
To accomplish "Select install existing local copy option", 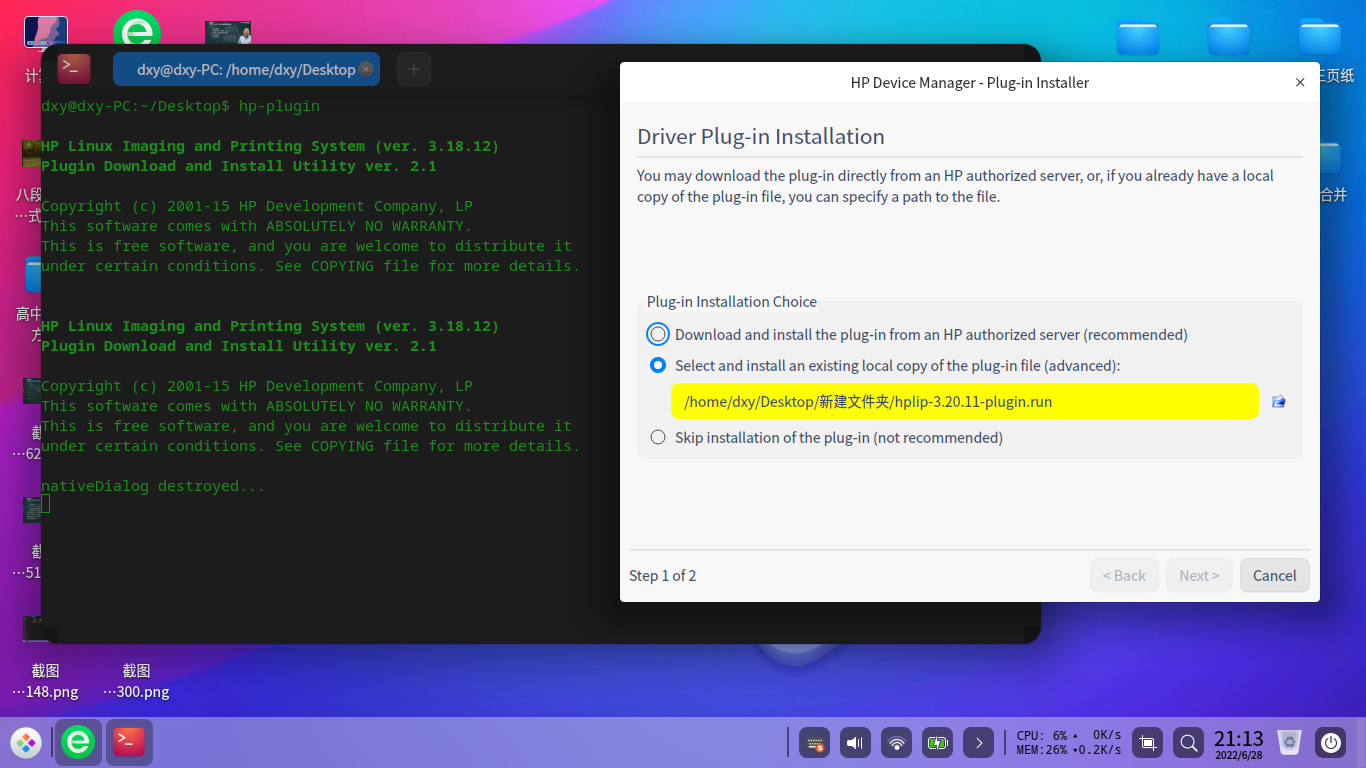I will (x=658, y=366).
